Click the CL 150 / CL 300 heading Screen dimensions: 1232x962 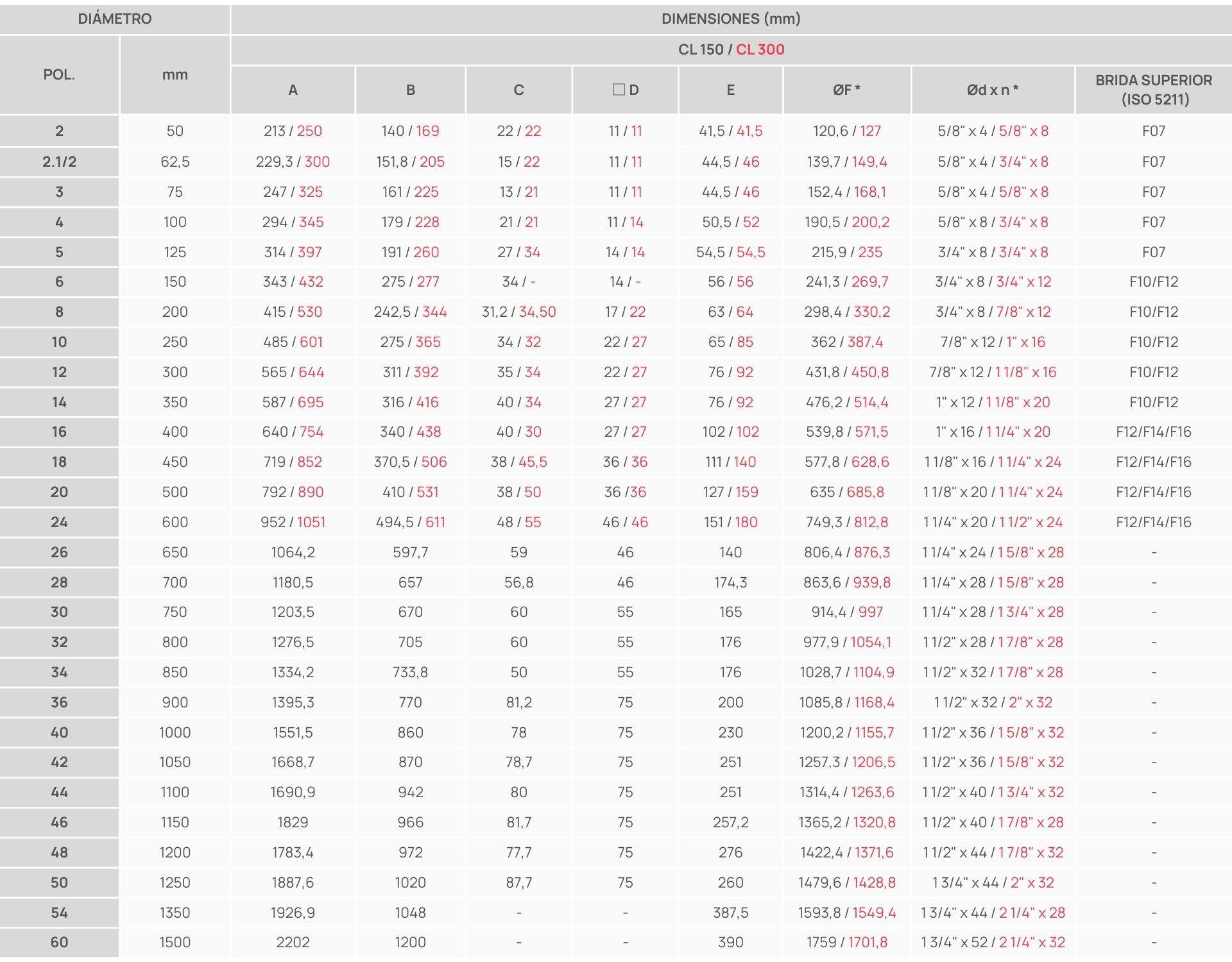731,49
